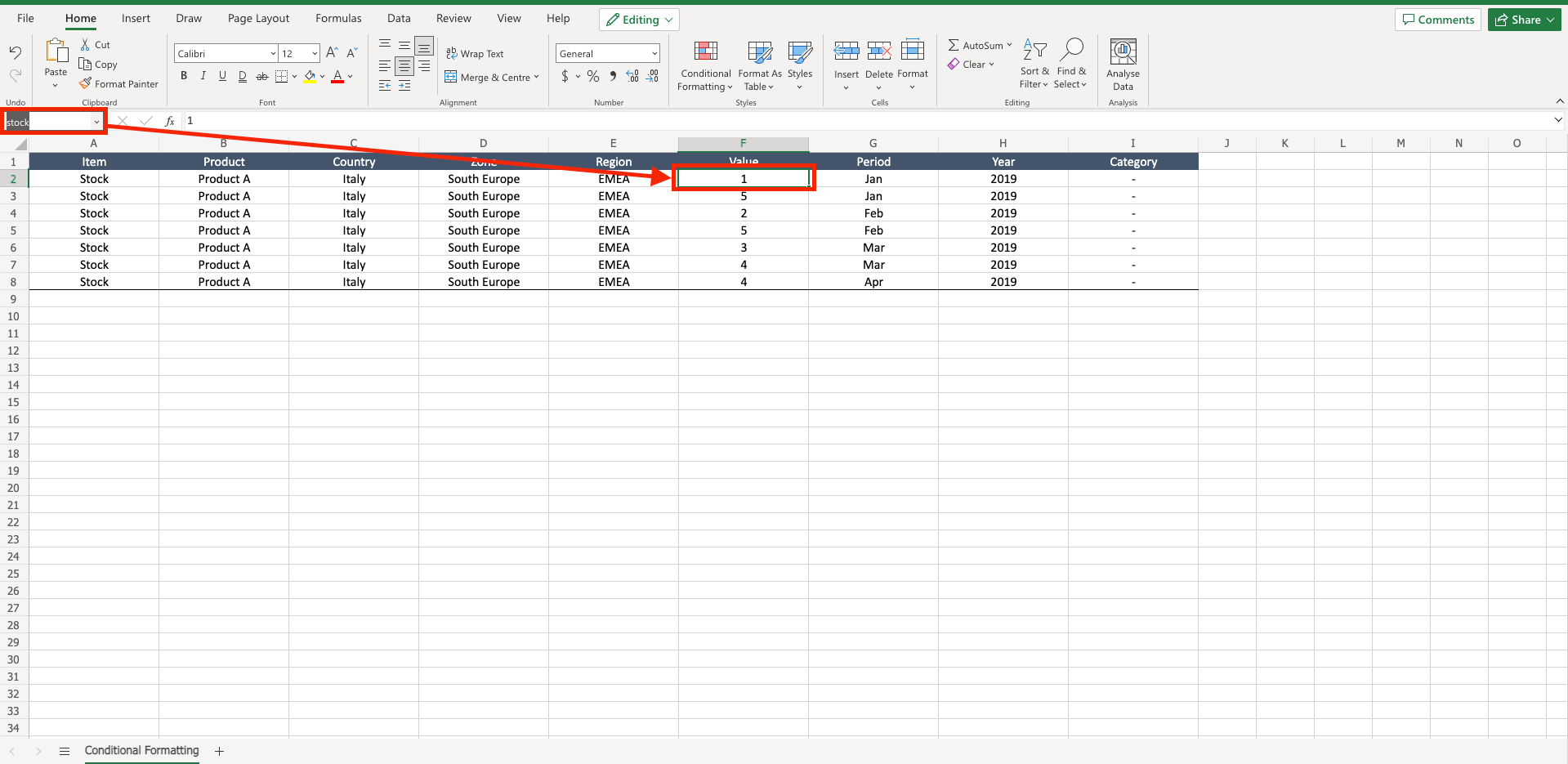
Task: Open the Styles gallery
Action: pos(798,65)
